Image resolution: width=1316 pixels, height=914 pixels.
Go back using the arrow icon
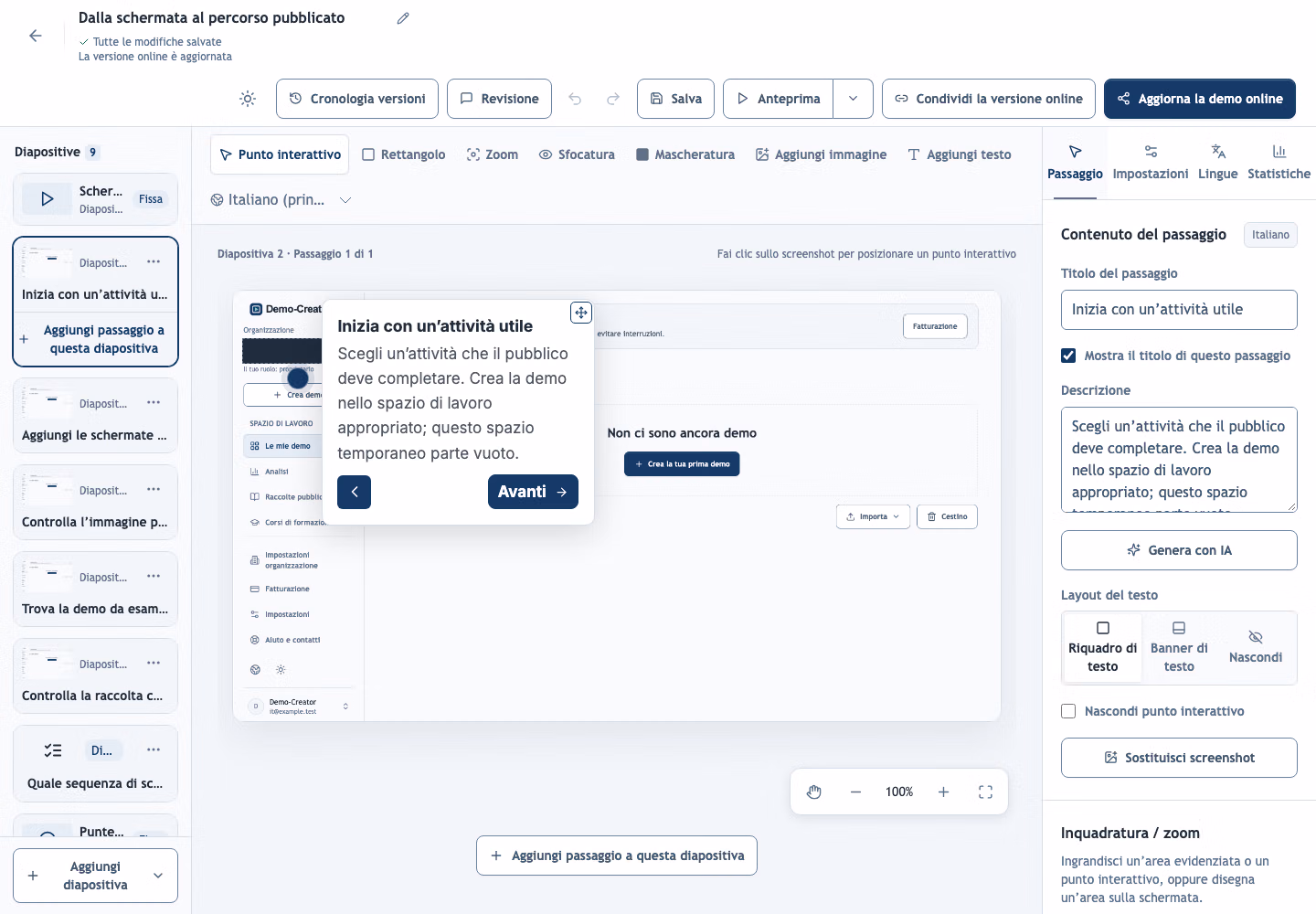click(36, 36)
